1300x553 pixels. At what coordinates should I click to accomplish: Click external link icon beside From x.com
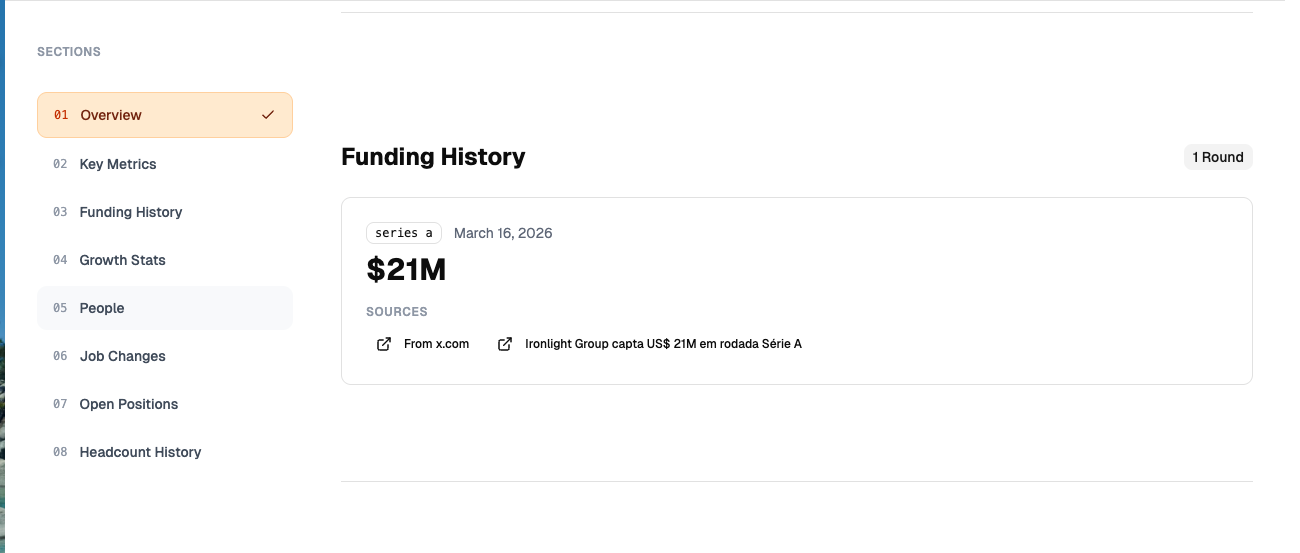pyautogui.click(x=383, y=344)
